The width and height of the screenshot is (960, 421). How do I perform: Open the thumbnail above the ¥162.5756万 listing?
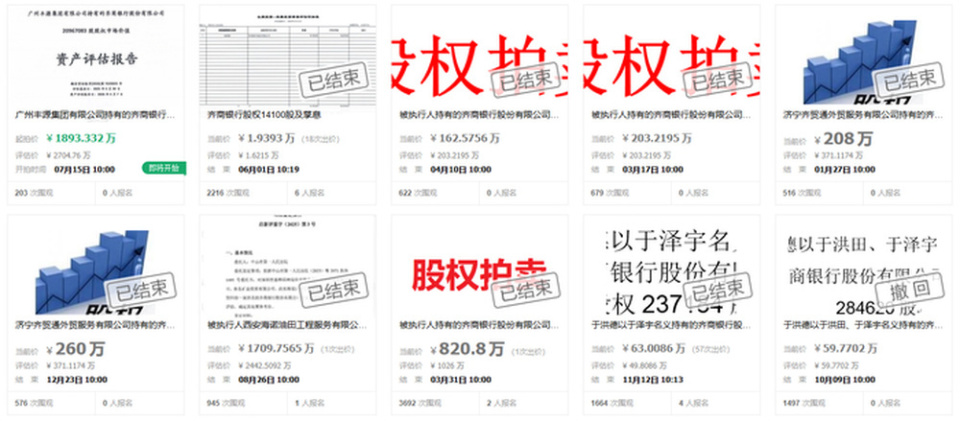click(x=480, y=56)
